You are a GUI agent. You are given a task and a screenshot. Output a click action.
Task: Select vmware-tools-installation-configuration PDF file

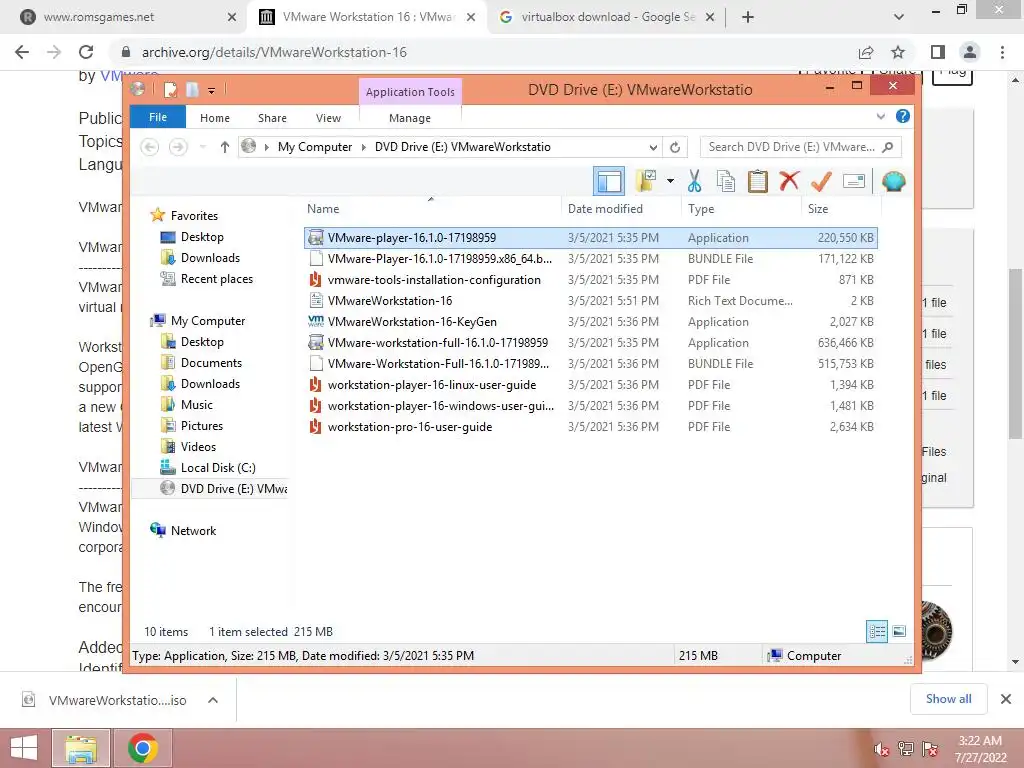590,280
